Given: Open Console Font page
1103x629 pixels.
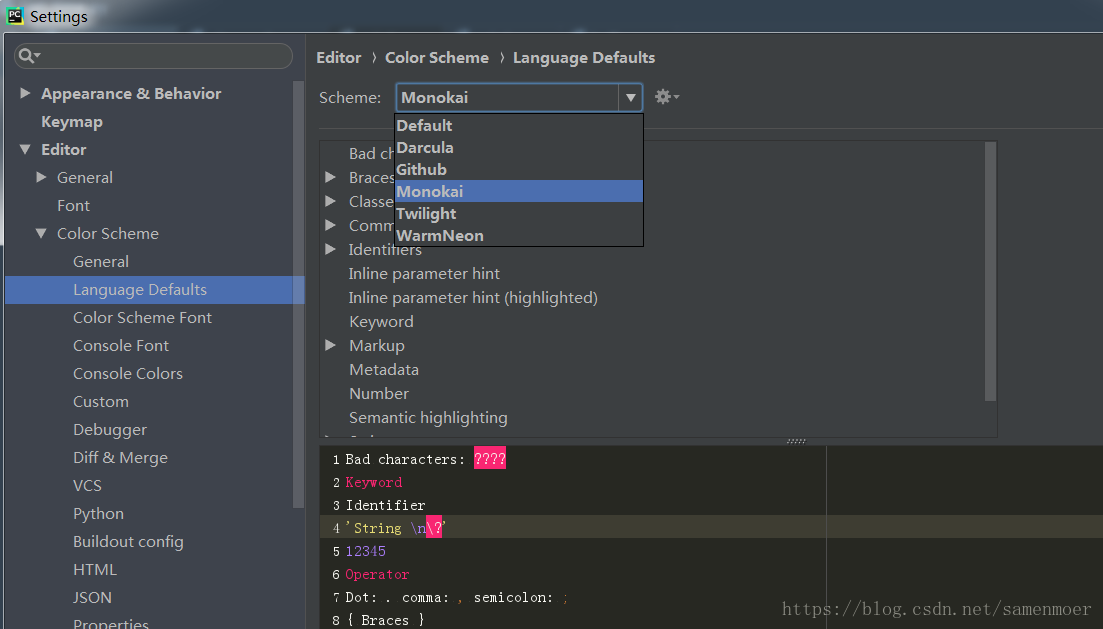Looking at the screenshot, I should click(x=121, y=345).
